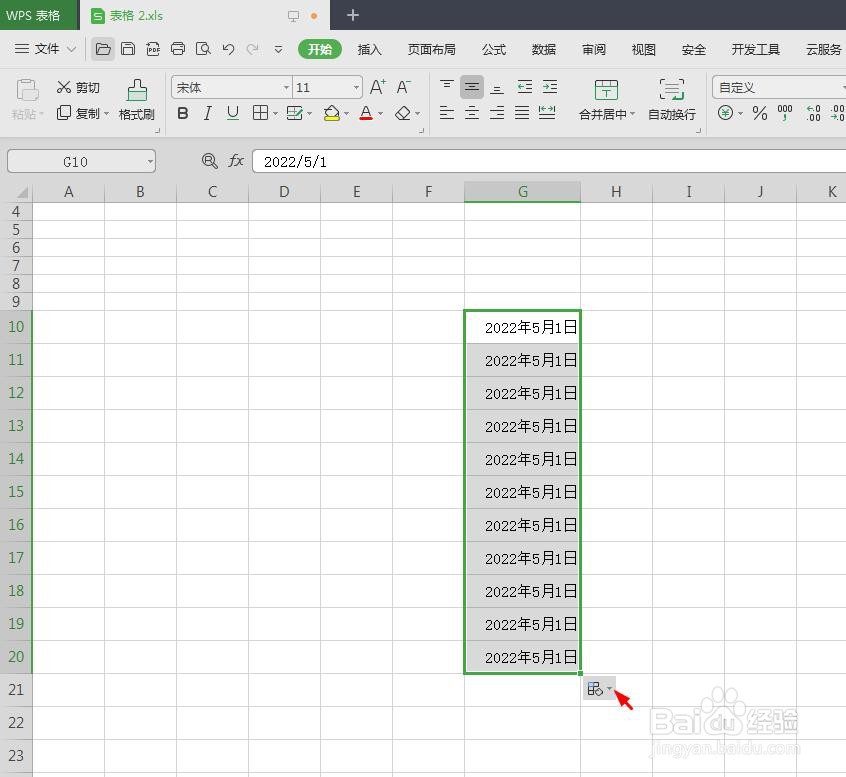The image size is (846, 777).
Task: Open font name dropdown 宋体
Action: [286, 87]
